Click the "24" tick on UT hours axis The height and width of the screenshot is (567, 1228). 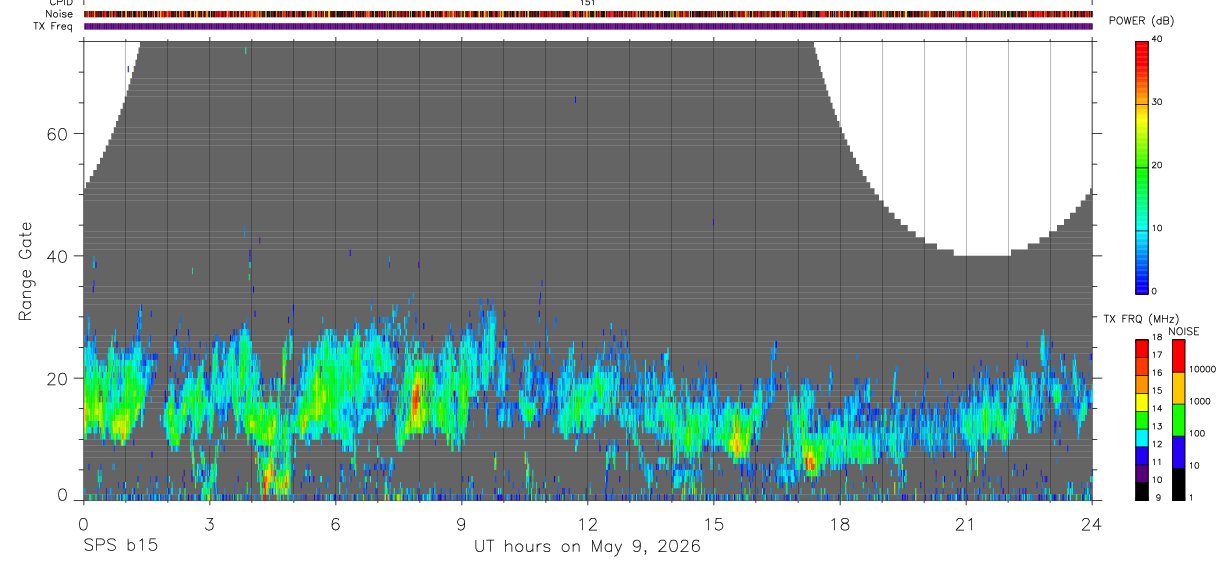click(x=1091, y=524)
